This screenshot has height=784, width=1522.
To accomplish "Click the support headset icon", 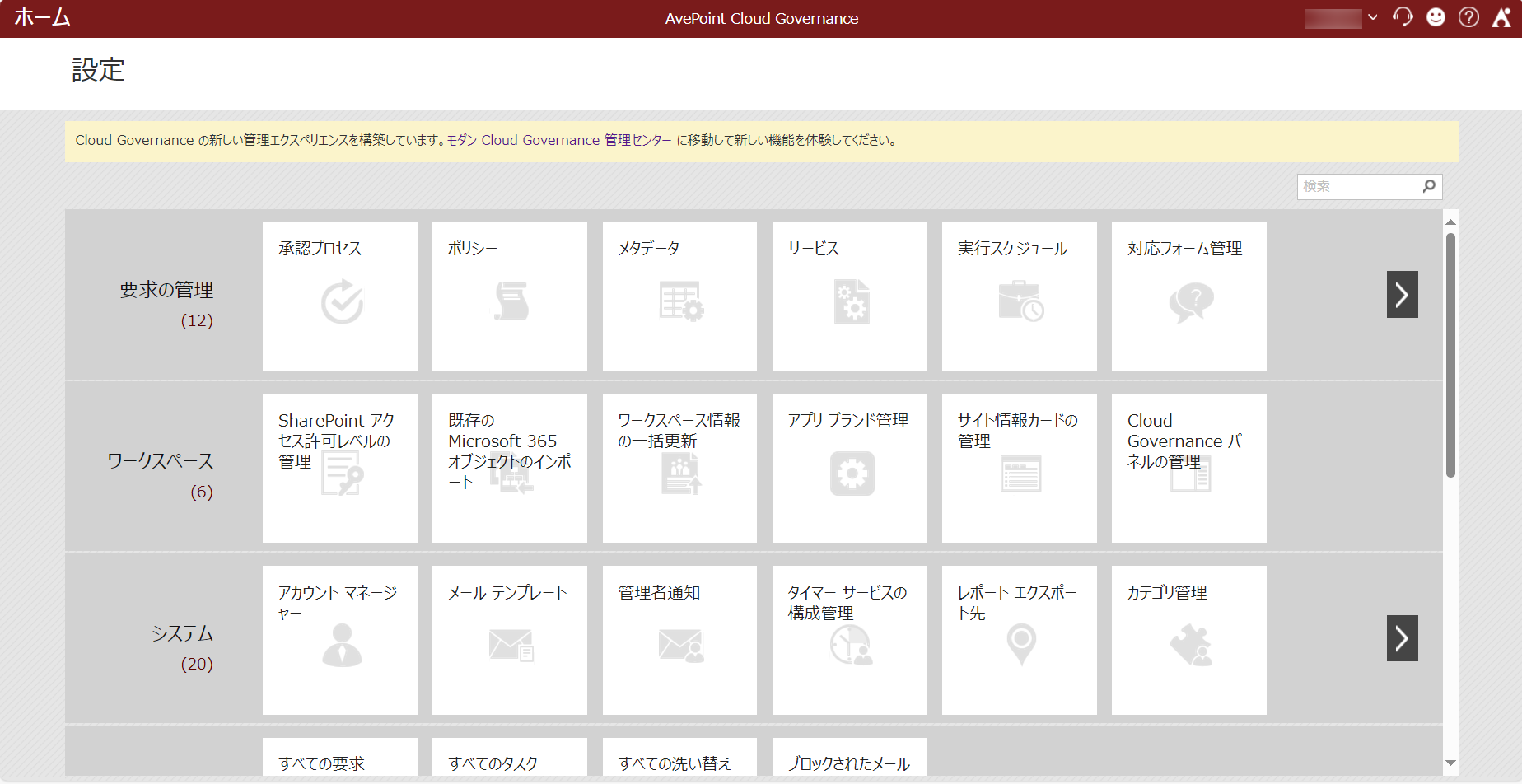I will click(x=1403, y=17).
